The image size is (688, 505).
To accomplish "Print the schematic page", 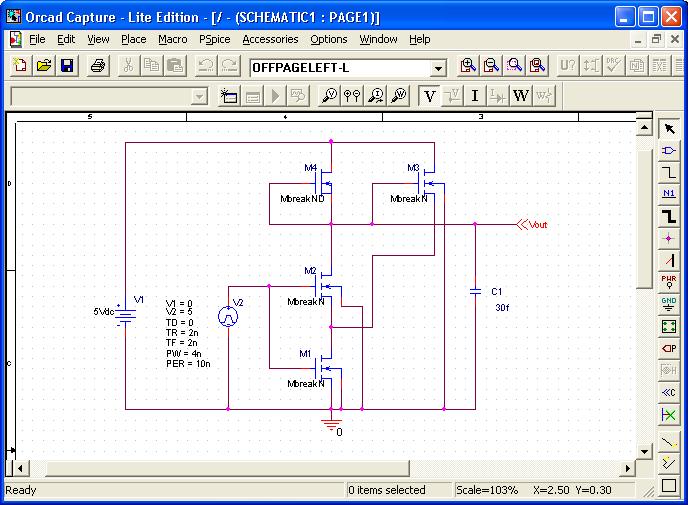I will coord(98,66).
